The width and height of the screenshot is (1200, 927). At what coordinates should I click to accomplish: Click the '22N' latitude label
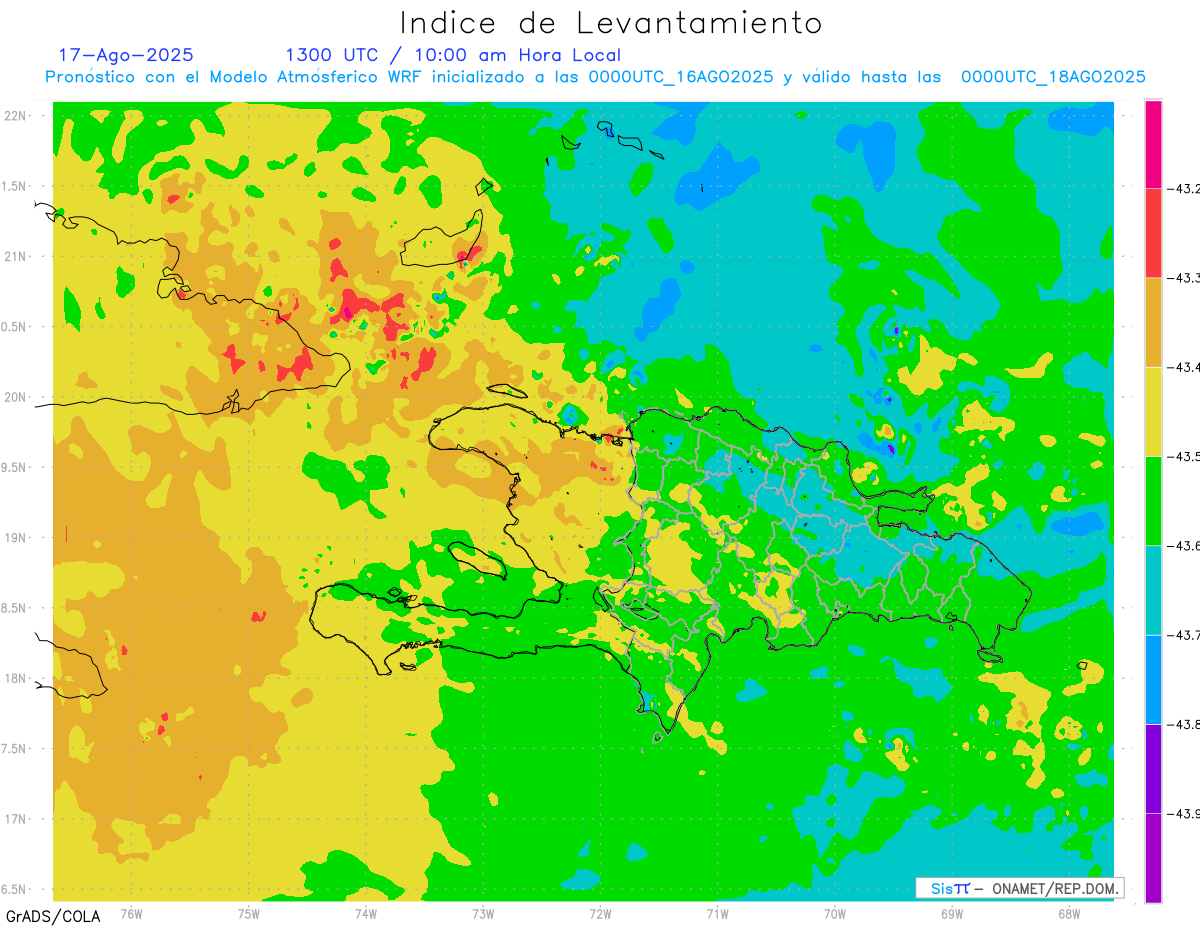pyautogui.click(x=17, y=115)
